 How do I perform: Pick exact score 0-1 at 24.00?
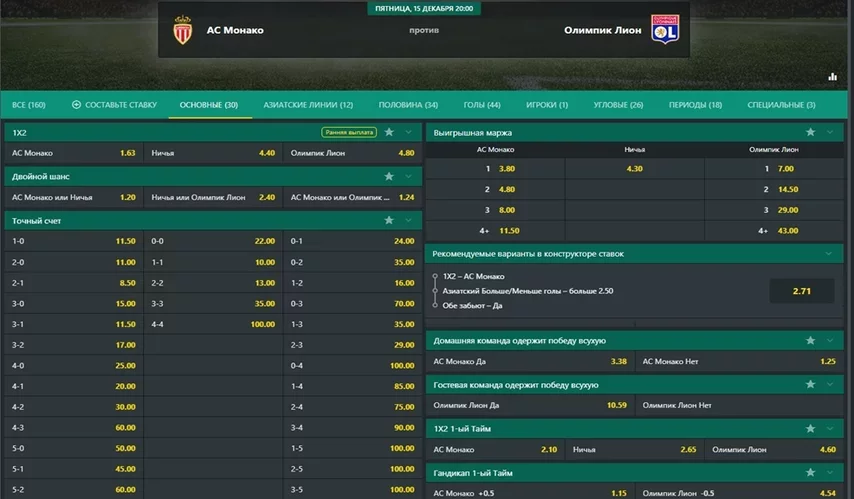[352, 241]
